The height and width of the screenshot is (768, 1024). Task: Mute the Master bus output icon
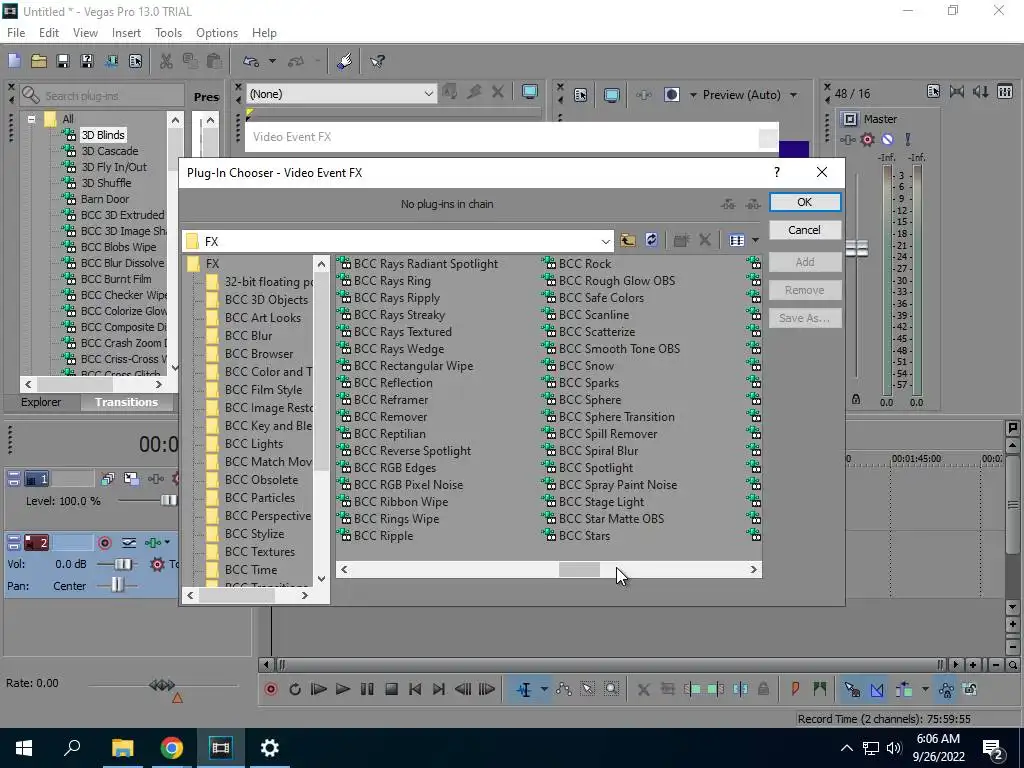[888, 139]
